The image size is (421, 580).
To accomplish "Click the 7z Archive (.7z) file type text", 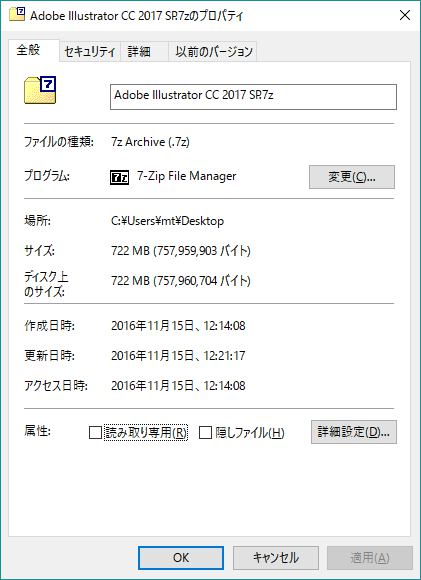I will pos(151,142).
